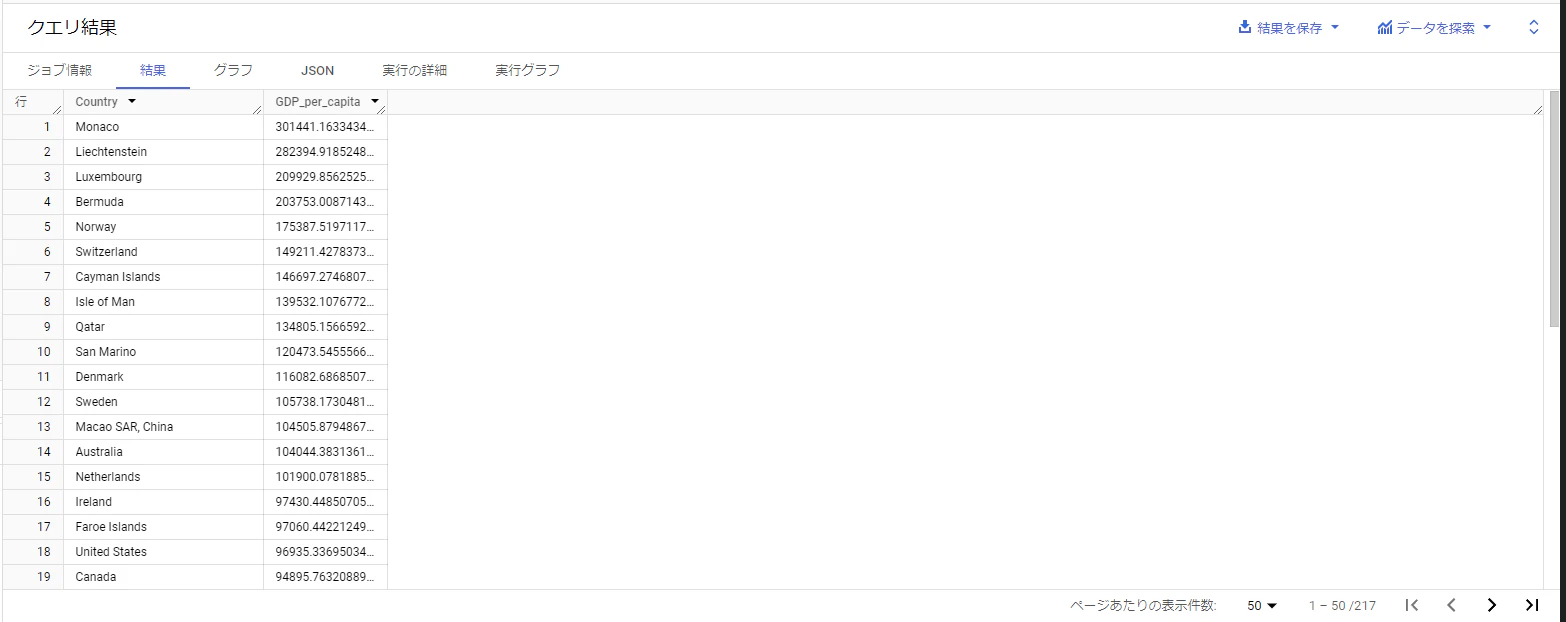1566x622 pixels.
Task: Go to the previous results page
Action: point(1451,605)
